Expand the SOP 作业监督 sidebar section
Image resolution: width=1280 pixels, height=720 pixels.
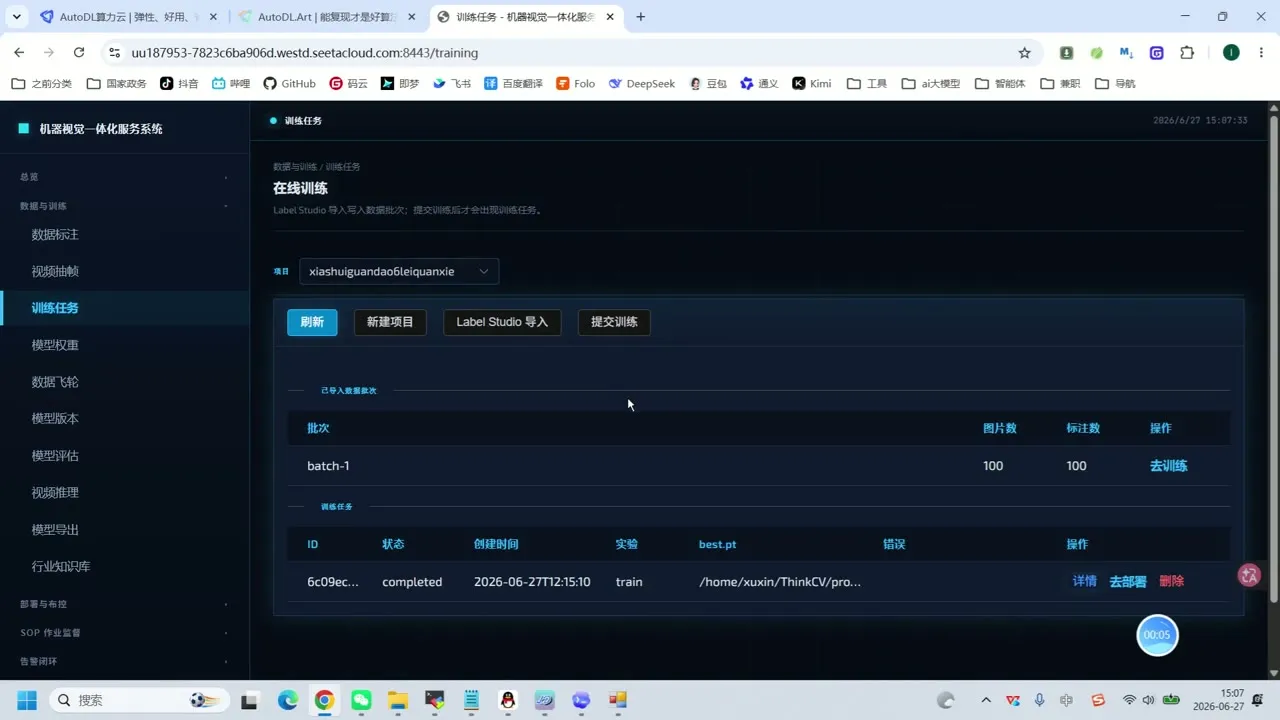coord(124,633)
